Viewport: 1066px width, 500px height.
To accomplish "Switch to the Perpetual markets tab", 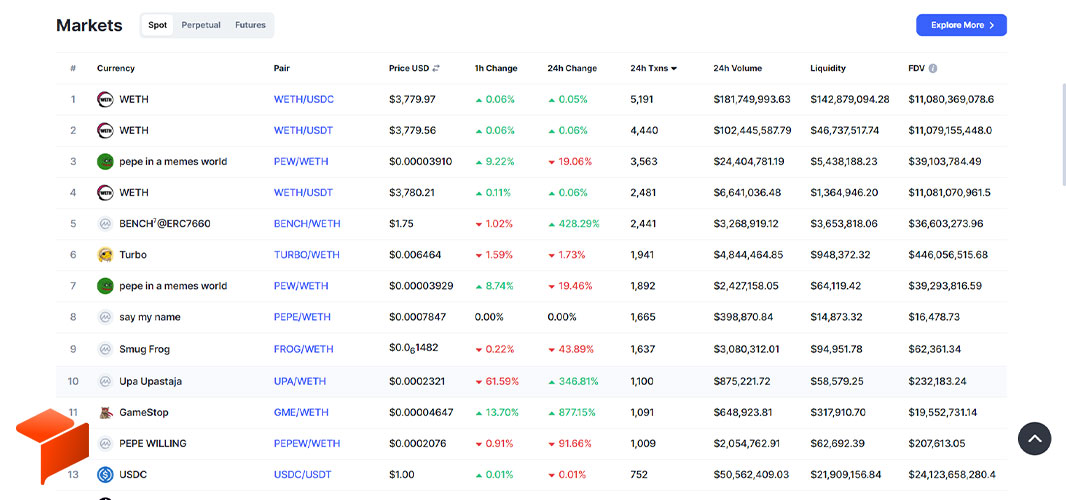I will click(201, 25).
